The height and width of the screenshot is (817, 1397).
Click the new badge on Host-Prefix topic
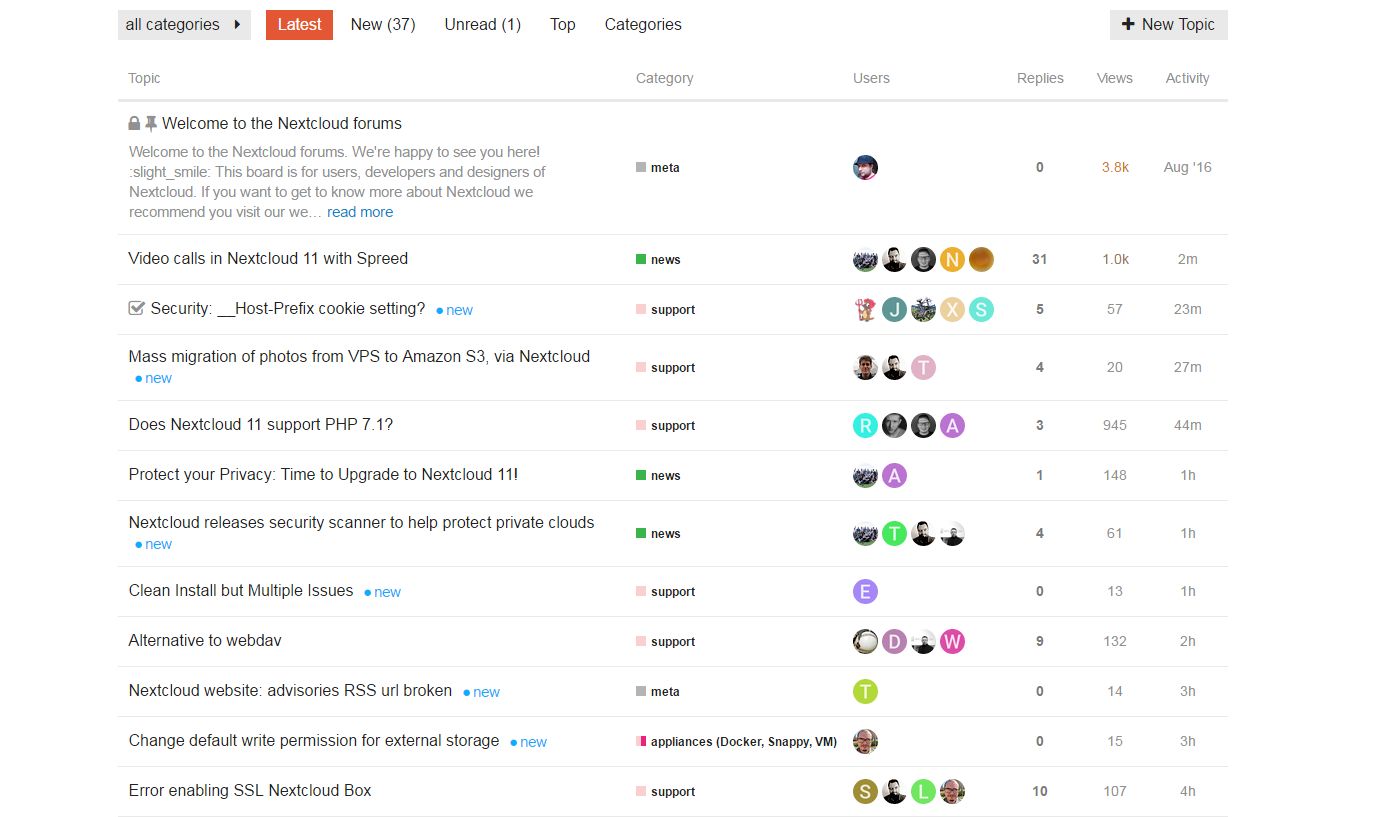455,310
